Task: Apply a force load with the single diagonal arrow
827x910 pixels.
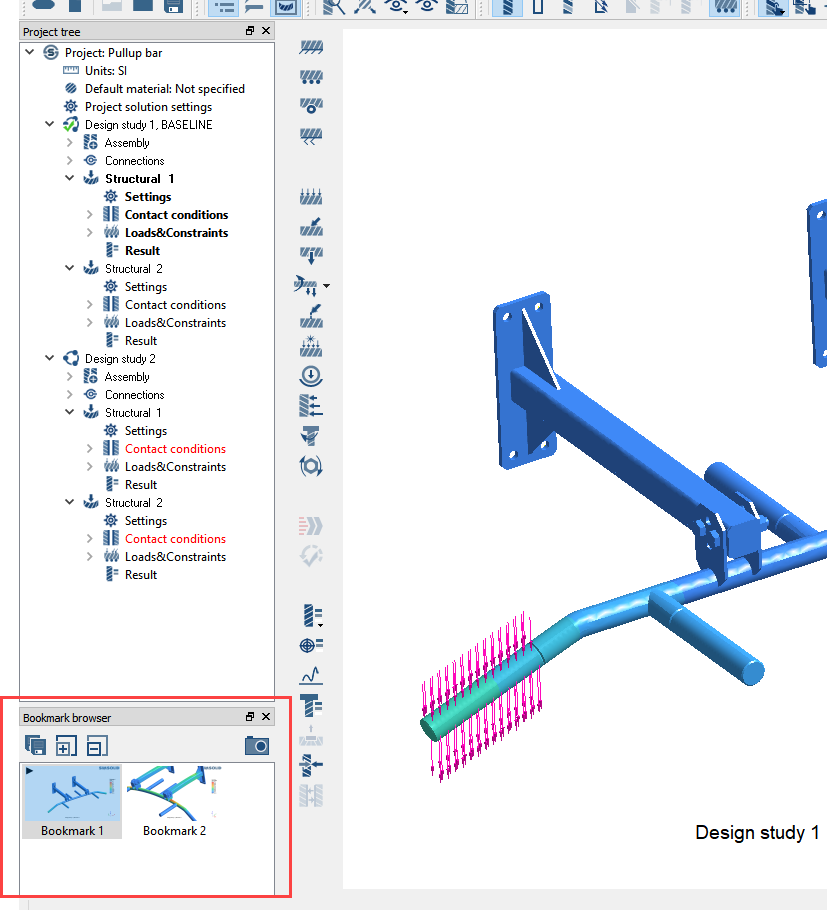Action: (x=311, y=227)
